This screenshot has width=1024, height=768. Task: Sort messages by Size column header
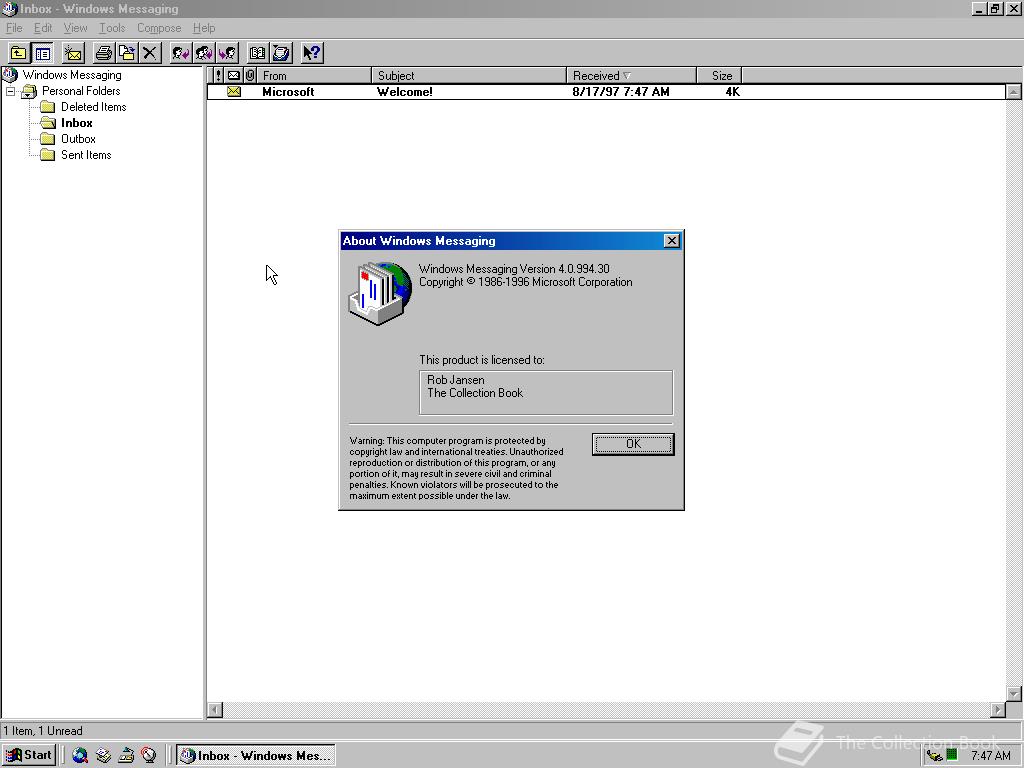tap(719, 75)
